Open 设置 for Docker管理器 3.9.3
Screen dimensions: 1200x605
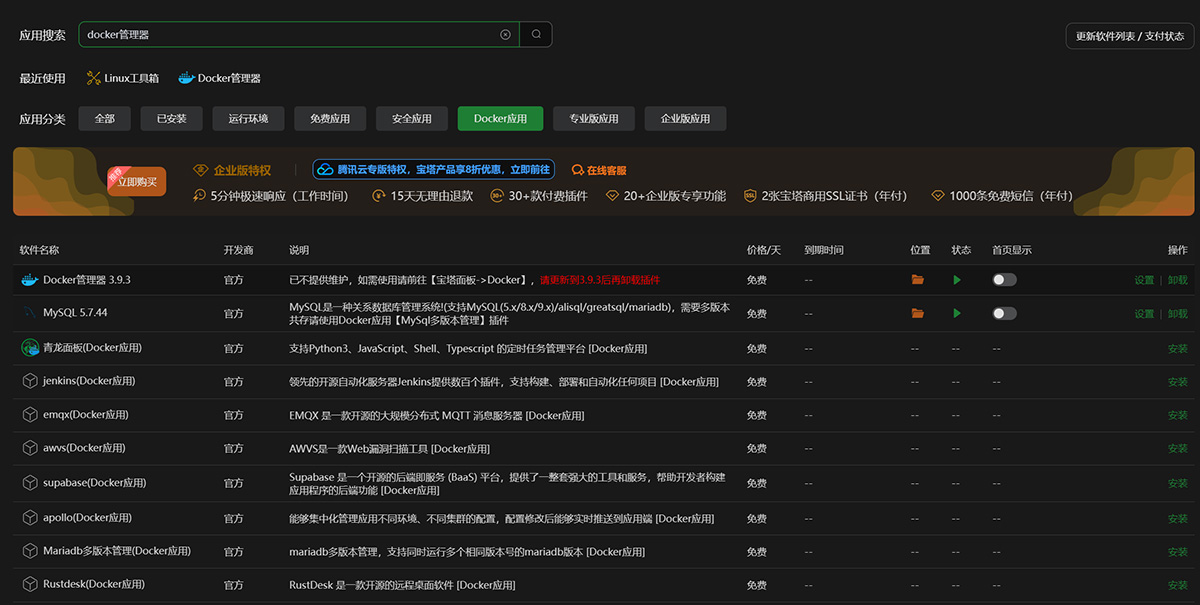1144,280
